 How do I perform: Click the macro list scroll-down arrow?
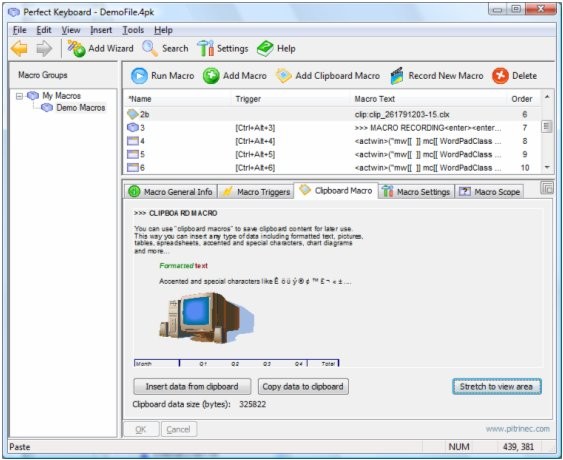[x=547, y=167]
